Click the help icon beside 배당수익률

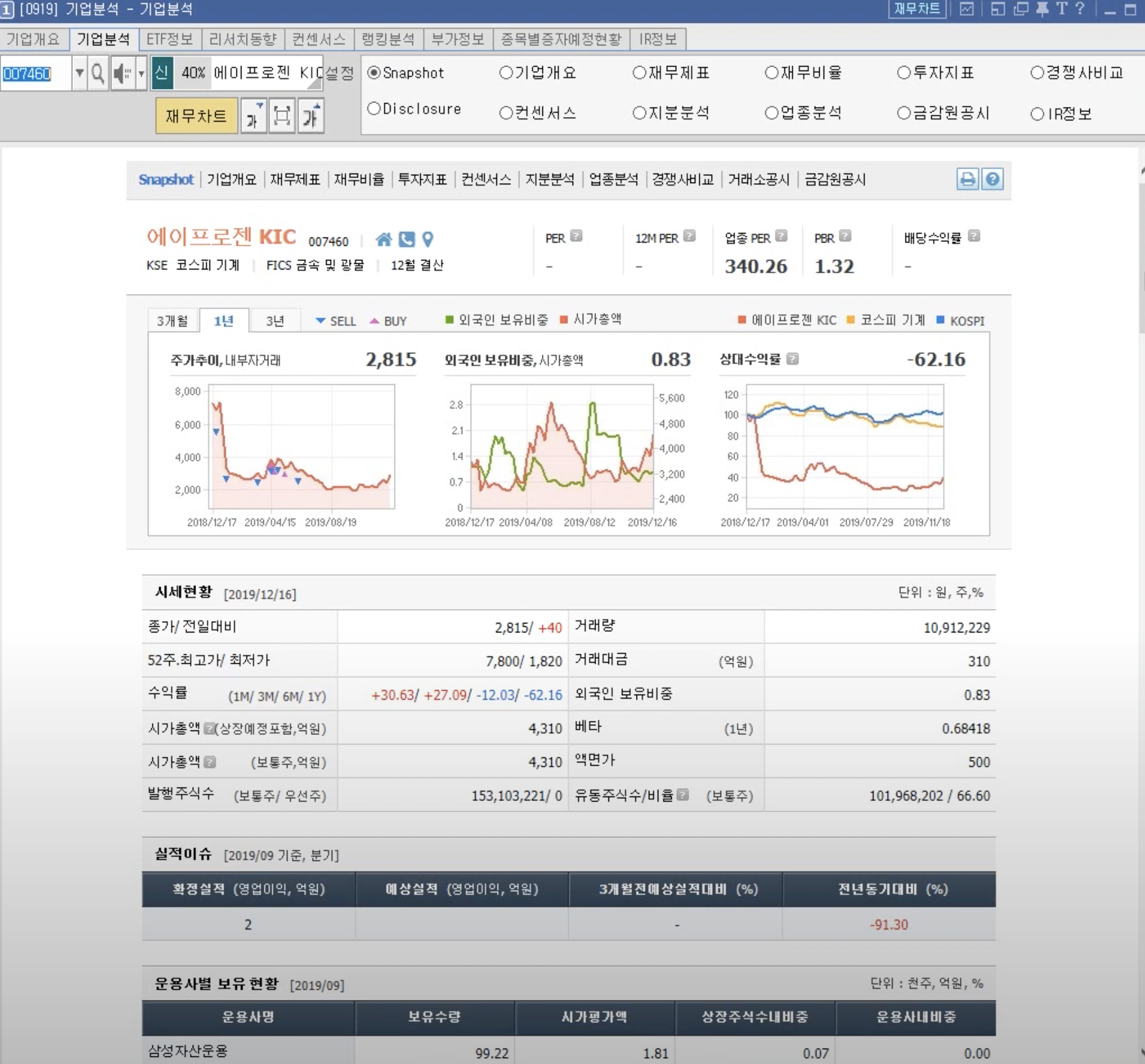974,236
